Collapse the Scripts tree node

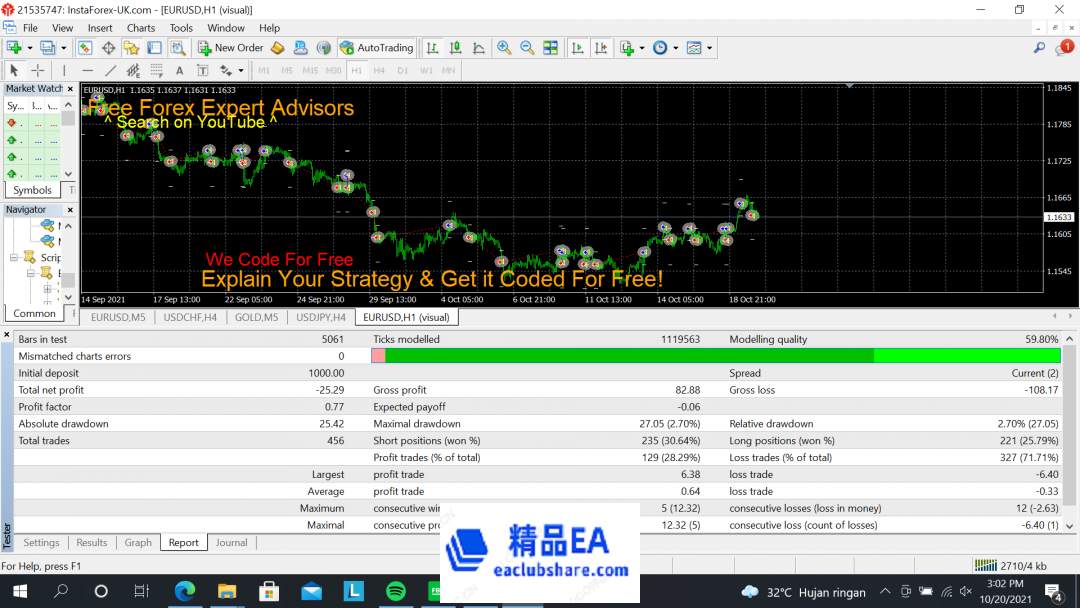[14, 258]
